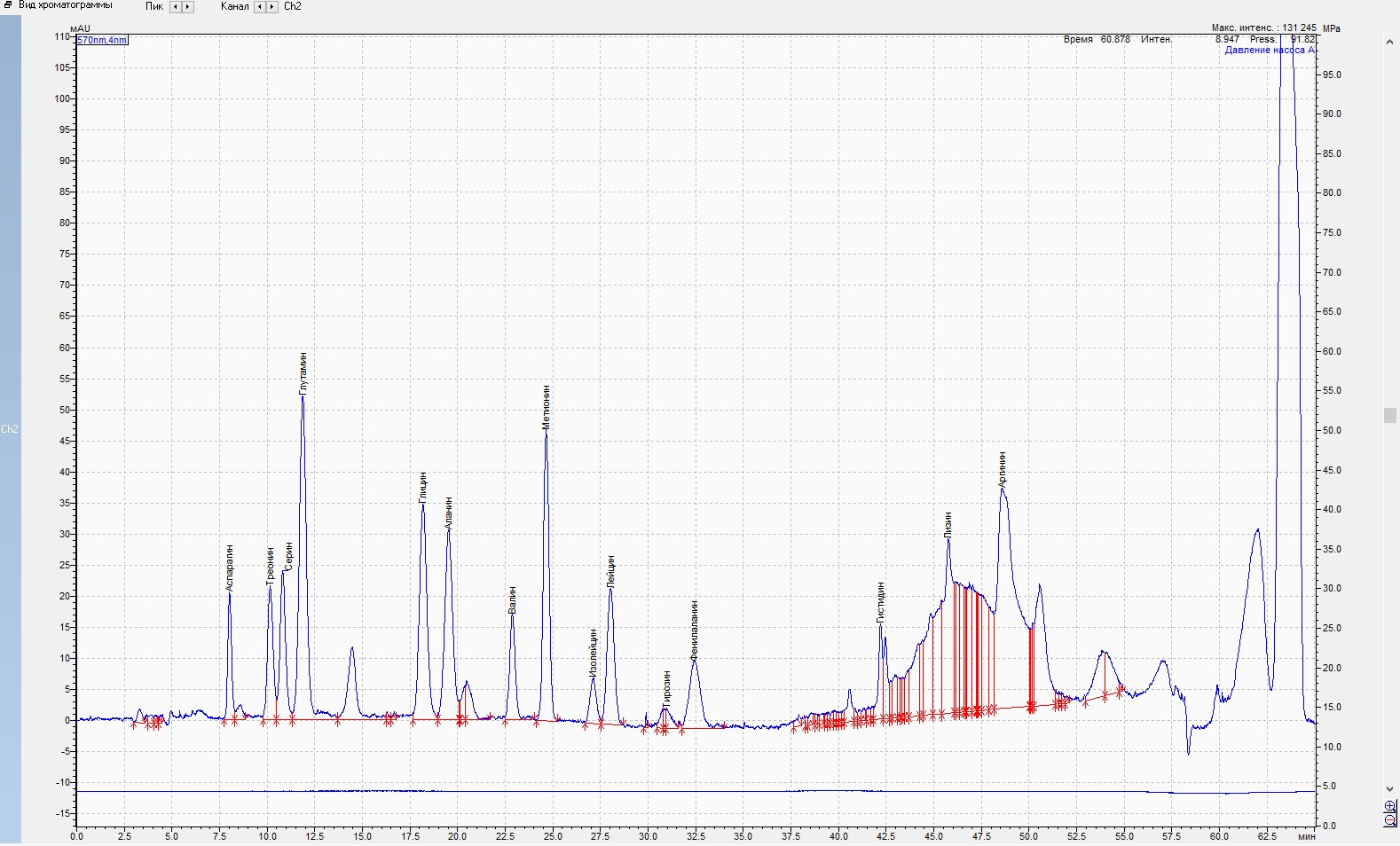Viewport: 1400px width, 846px height.
Task: Select the Глутамин peak label
Action: pyautogui.click(x=303, y=373)
